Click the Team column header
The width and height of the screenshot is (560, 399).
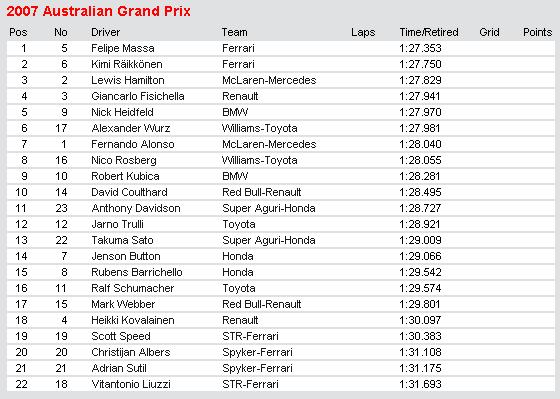(x=234, y=32)
